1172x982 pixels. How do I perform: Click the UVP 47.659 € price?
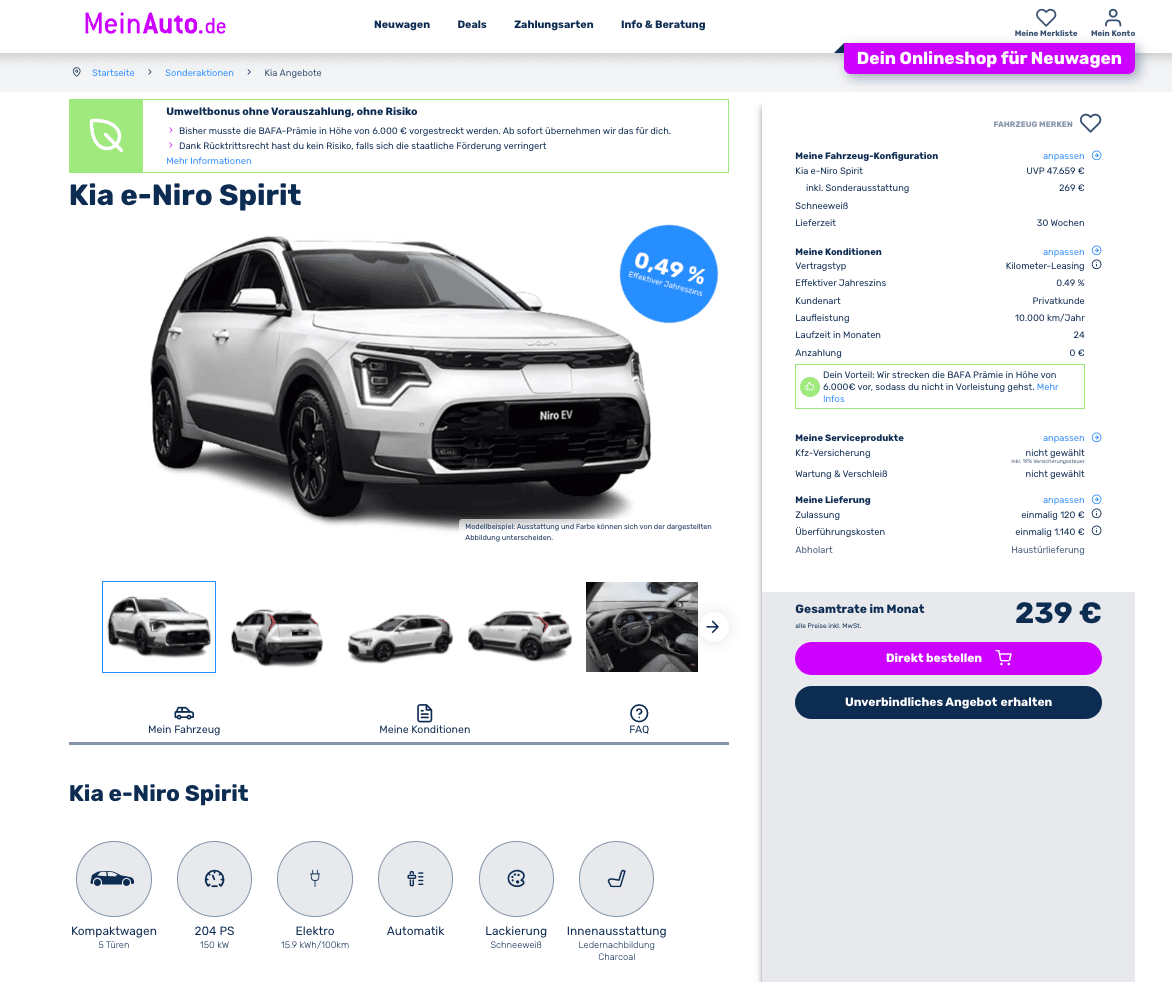(x=1055, y=170)
